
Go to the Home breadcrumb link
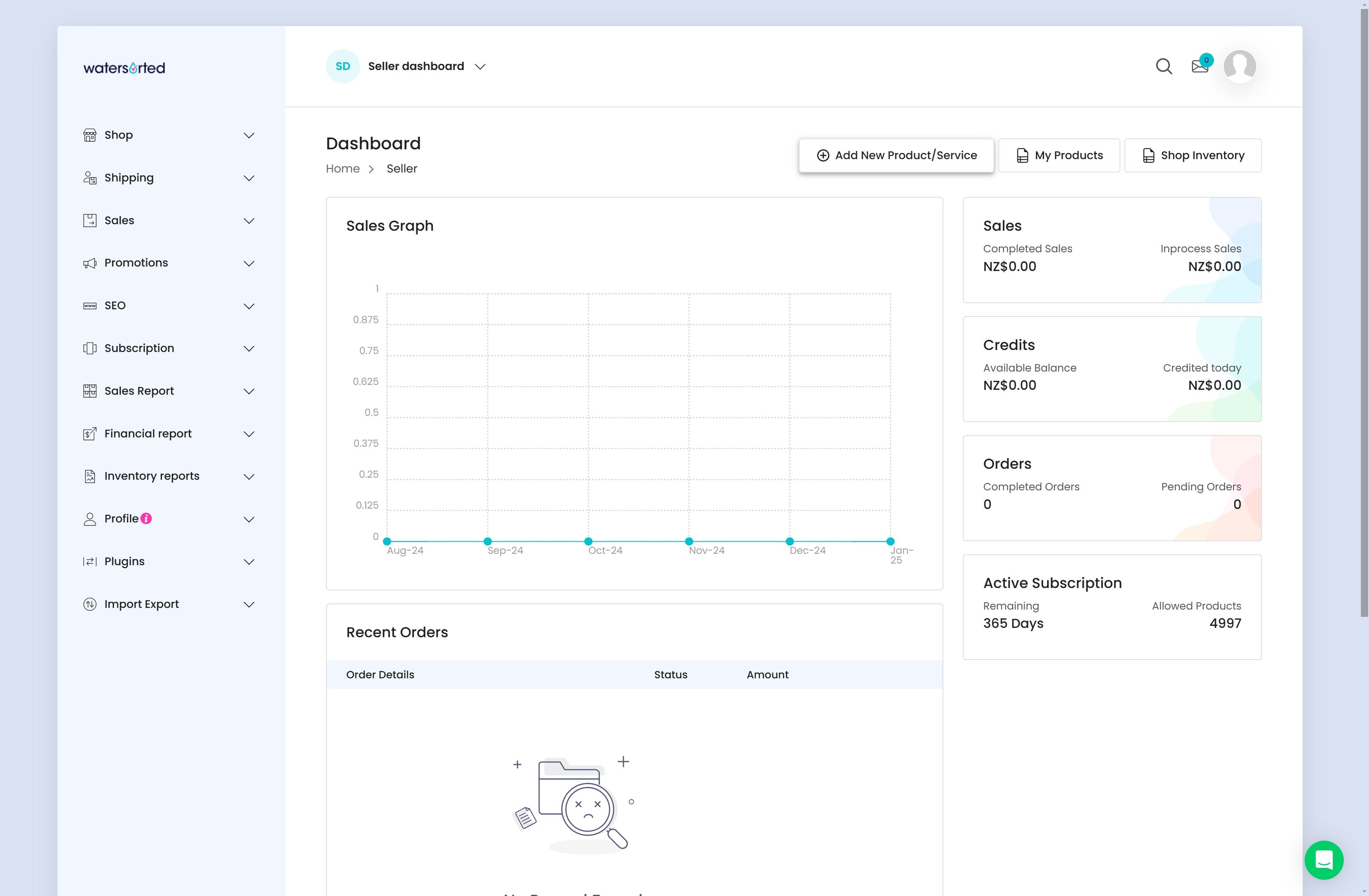[x=342, y=168]
